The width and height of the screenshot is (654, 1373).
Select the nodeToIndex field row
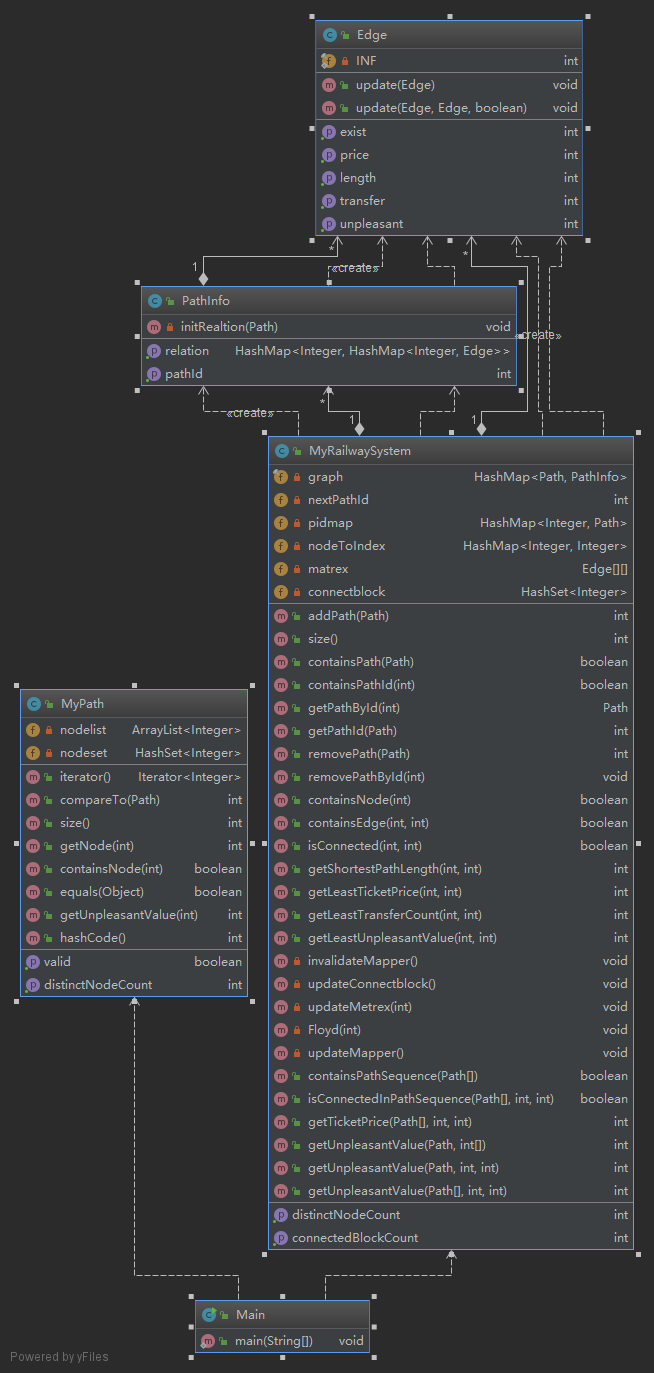451,546
